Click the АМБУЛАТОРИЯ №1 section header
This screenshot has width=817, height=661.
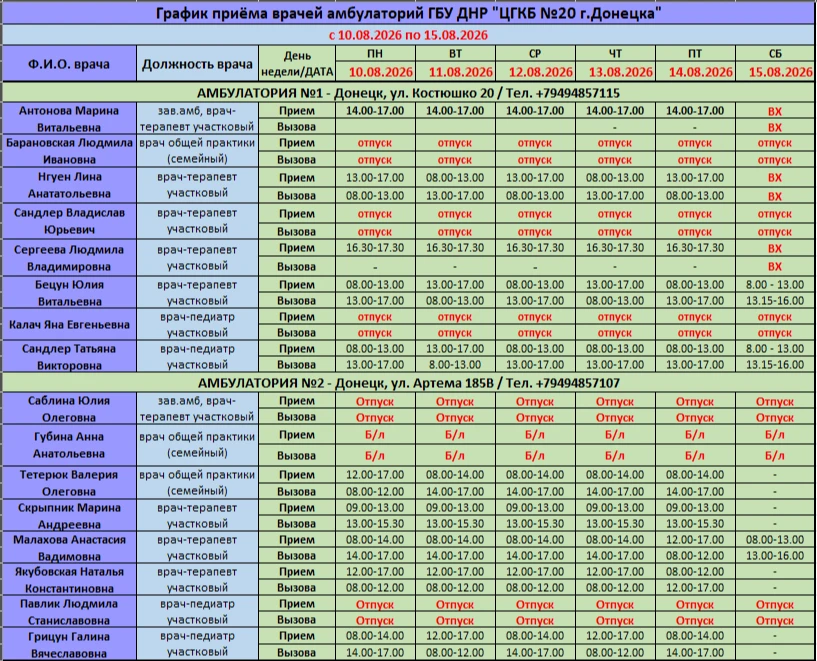pyautogui.click(x=408, y=93)
